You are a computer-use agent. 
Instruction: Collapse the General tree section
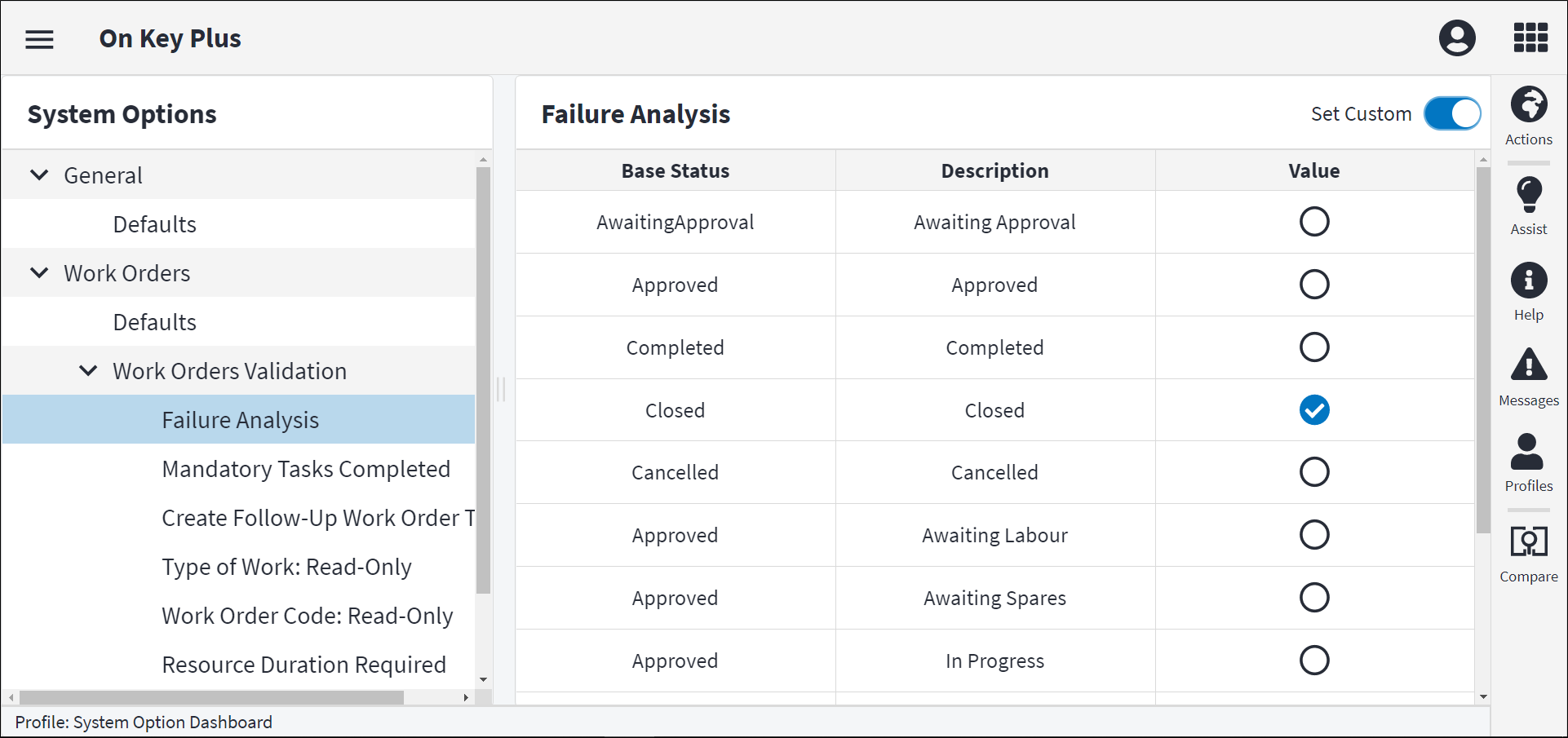point(39,175)
